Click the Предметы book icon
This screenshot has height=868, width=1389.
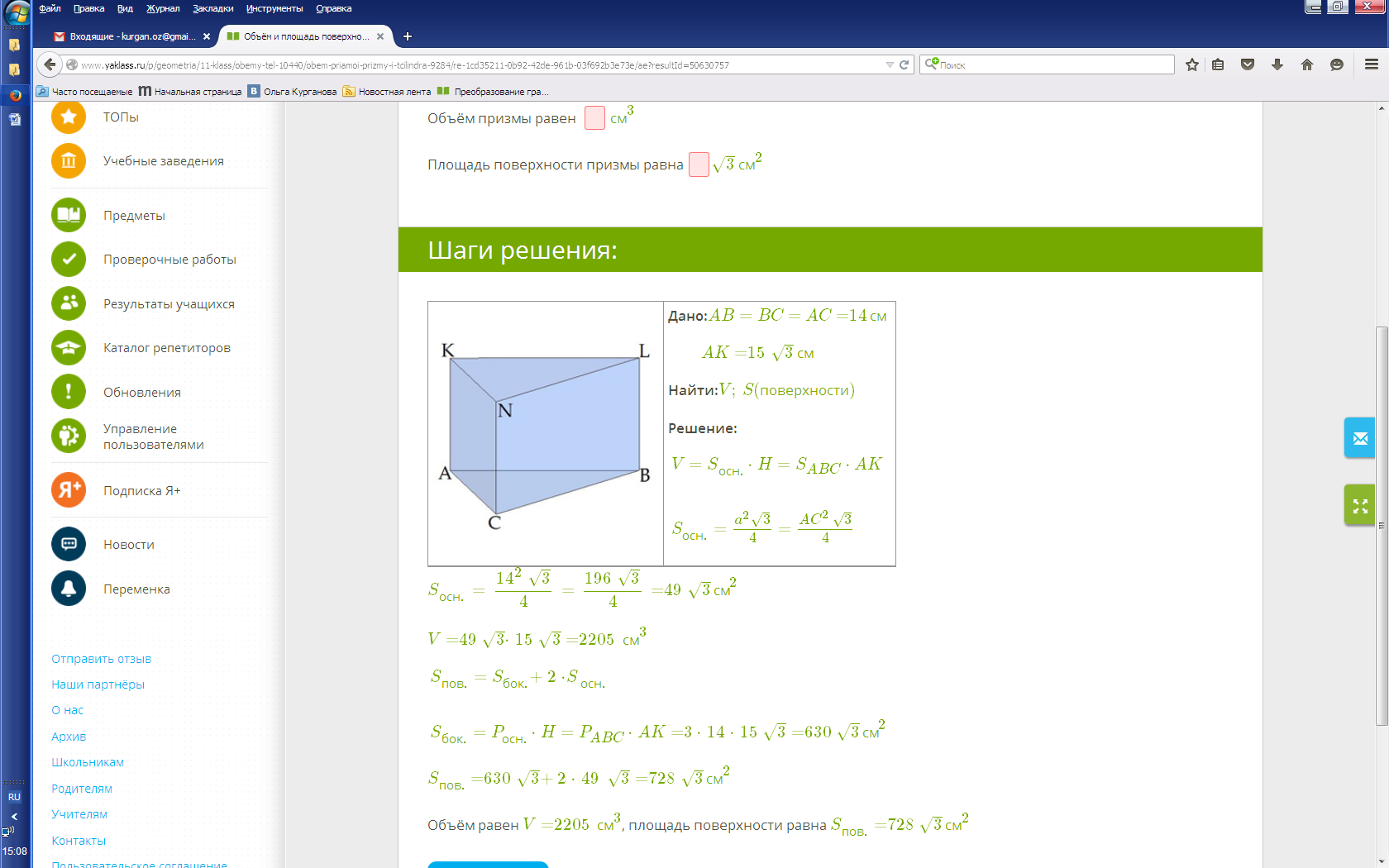point(69,216)
